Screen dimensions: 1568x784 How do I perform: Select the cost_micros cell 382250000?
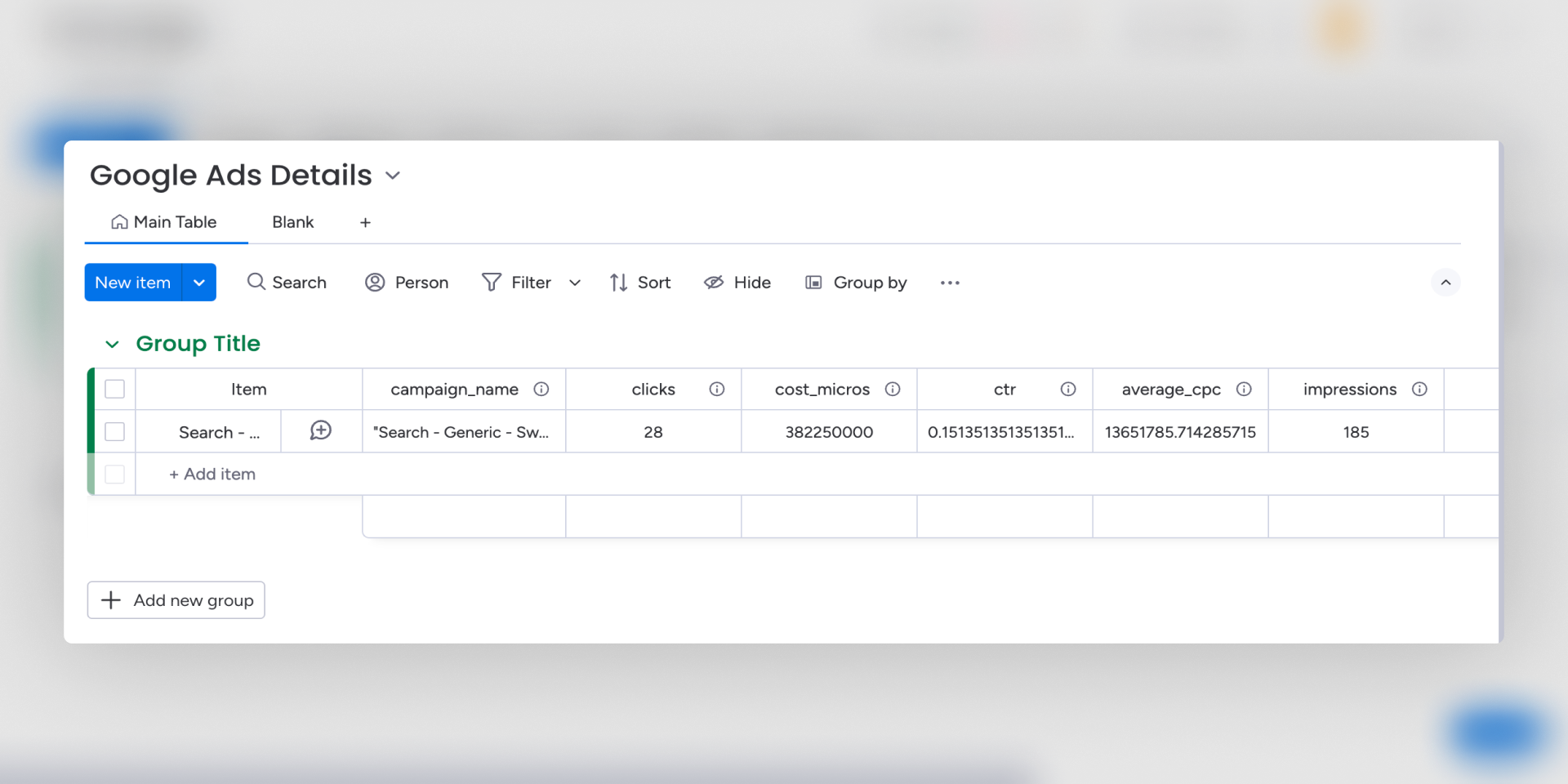pos(829,431)
